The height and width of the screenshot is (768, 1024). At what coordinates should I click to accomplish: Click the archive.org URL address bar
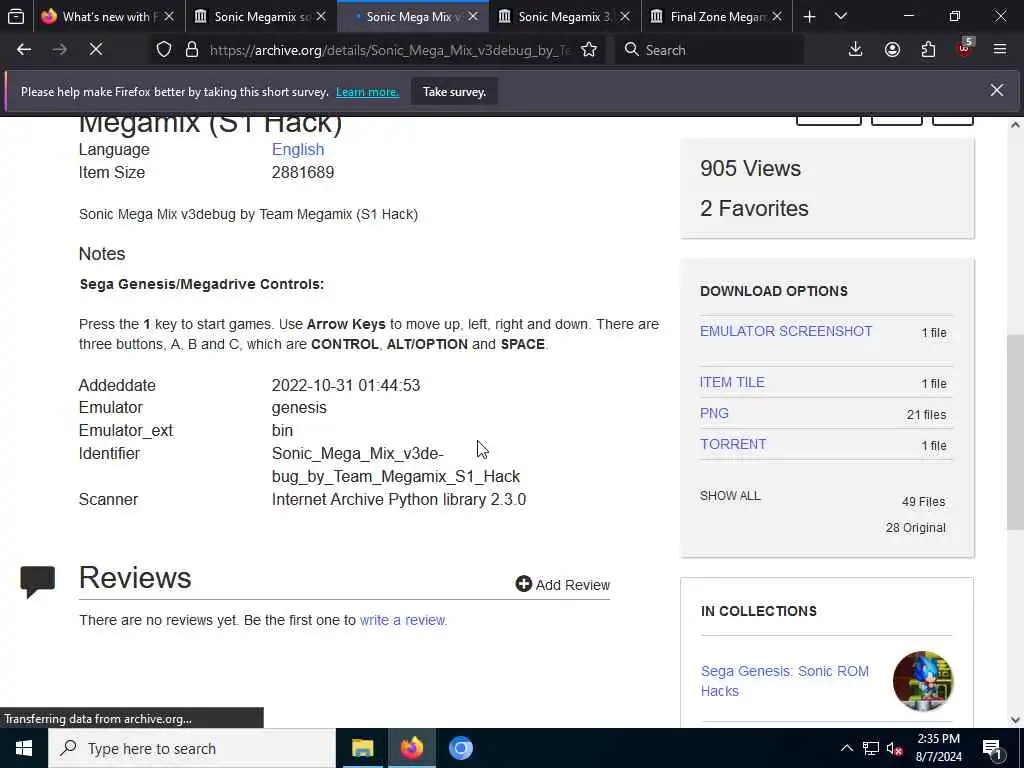tap(390, 50)
